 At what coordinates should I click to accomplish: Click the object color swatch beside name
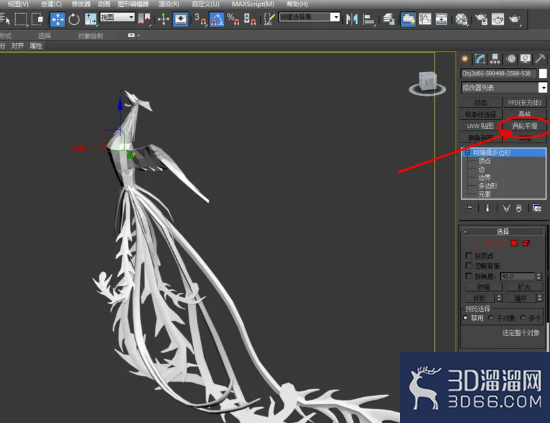543,73
